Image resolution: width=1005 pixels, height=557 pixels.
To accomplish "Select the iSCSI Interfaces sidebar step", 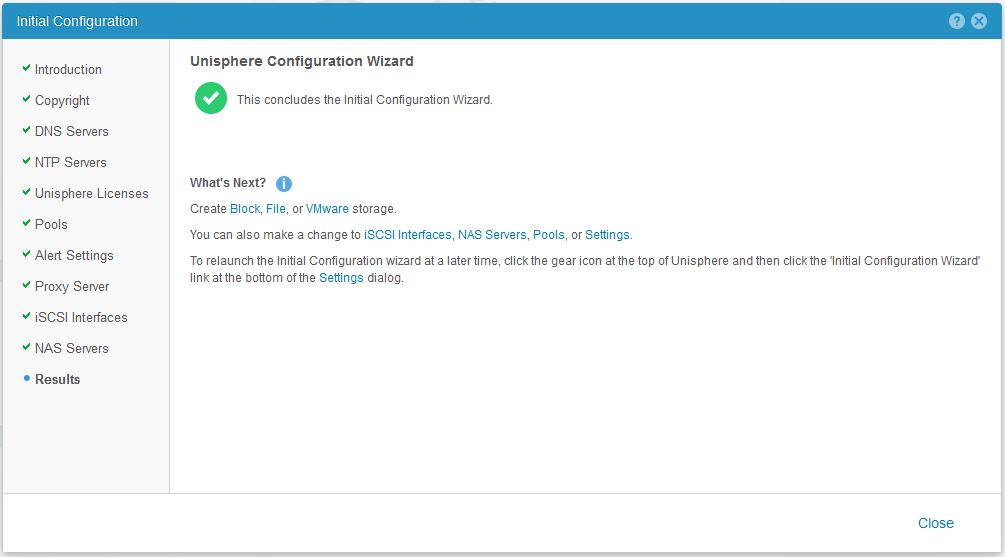I will coord(81,317).
